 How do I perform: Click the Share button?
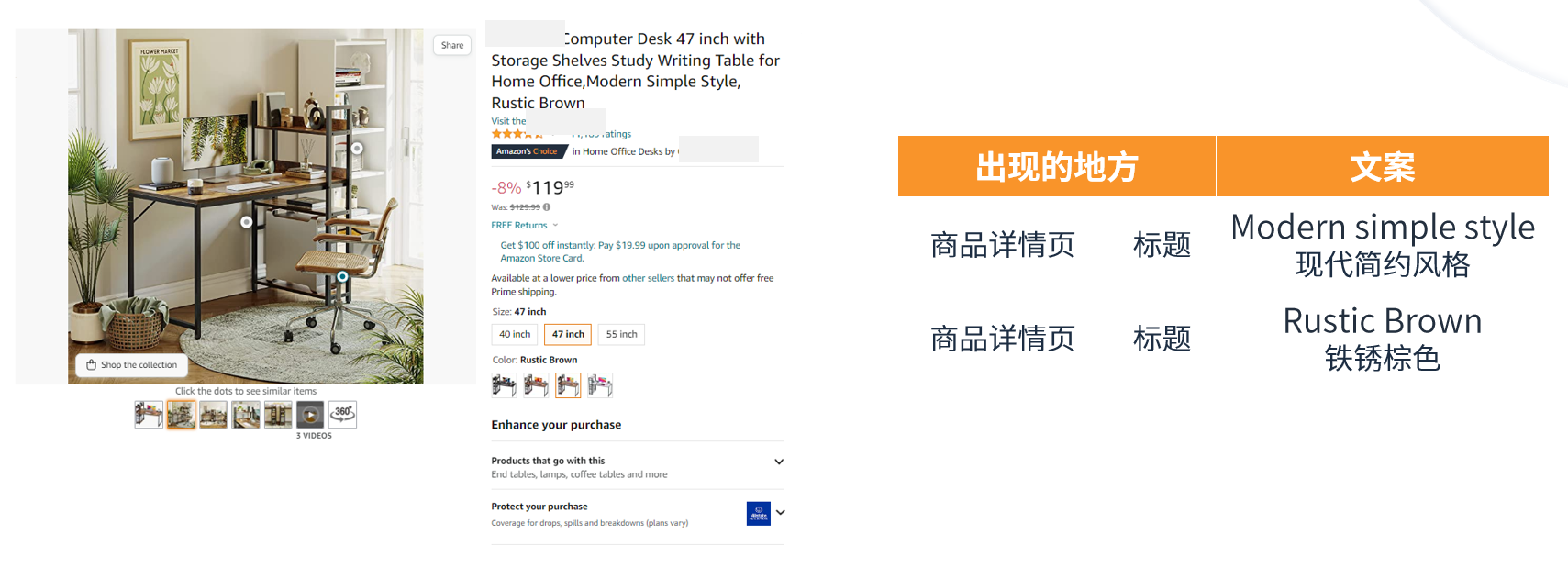point(452,45)
